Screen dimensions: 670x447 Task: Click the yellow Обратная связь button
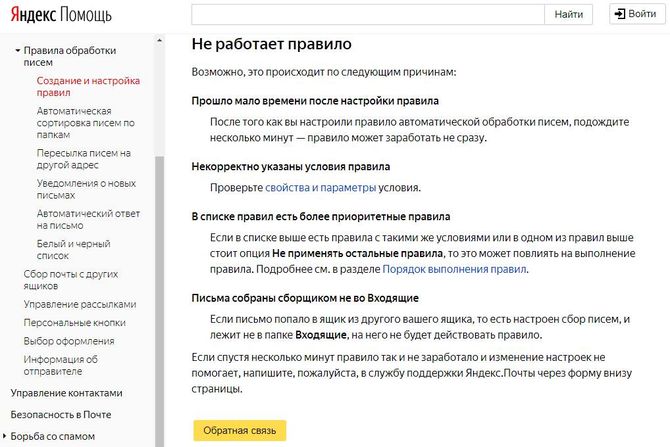(240, 430)
